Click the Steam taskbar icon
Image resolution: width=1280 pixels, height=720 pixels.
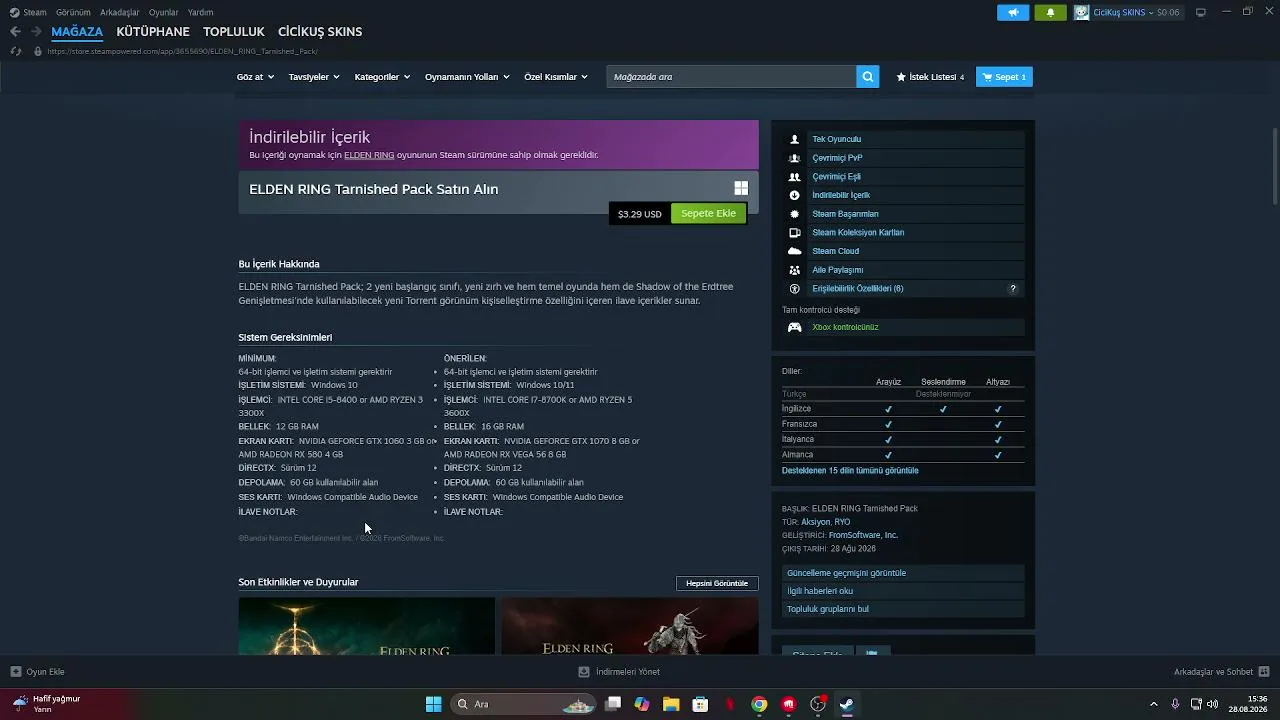pos(847,704)
